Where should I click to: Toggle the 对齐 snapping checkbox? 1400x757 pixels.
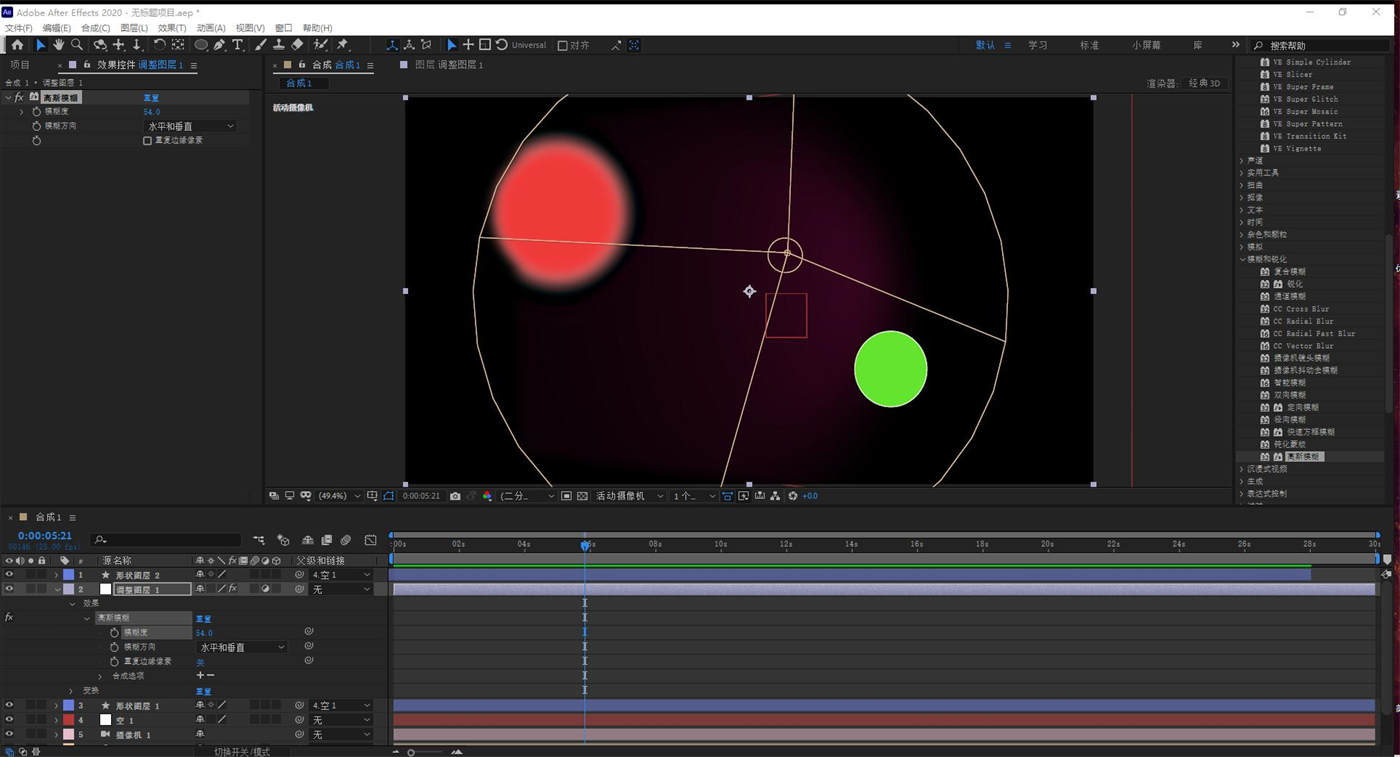click(x=562, y=45)
